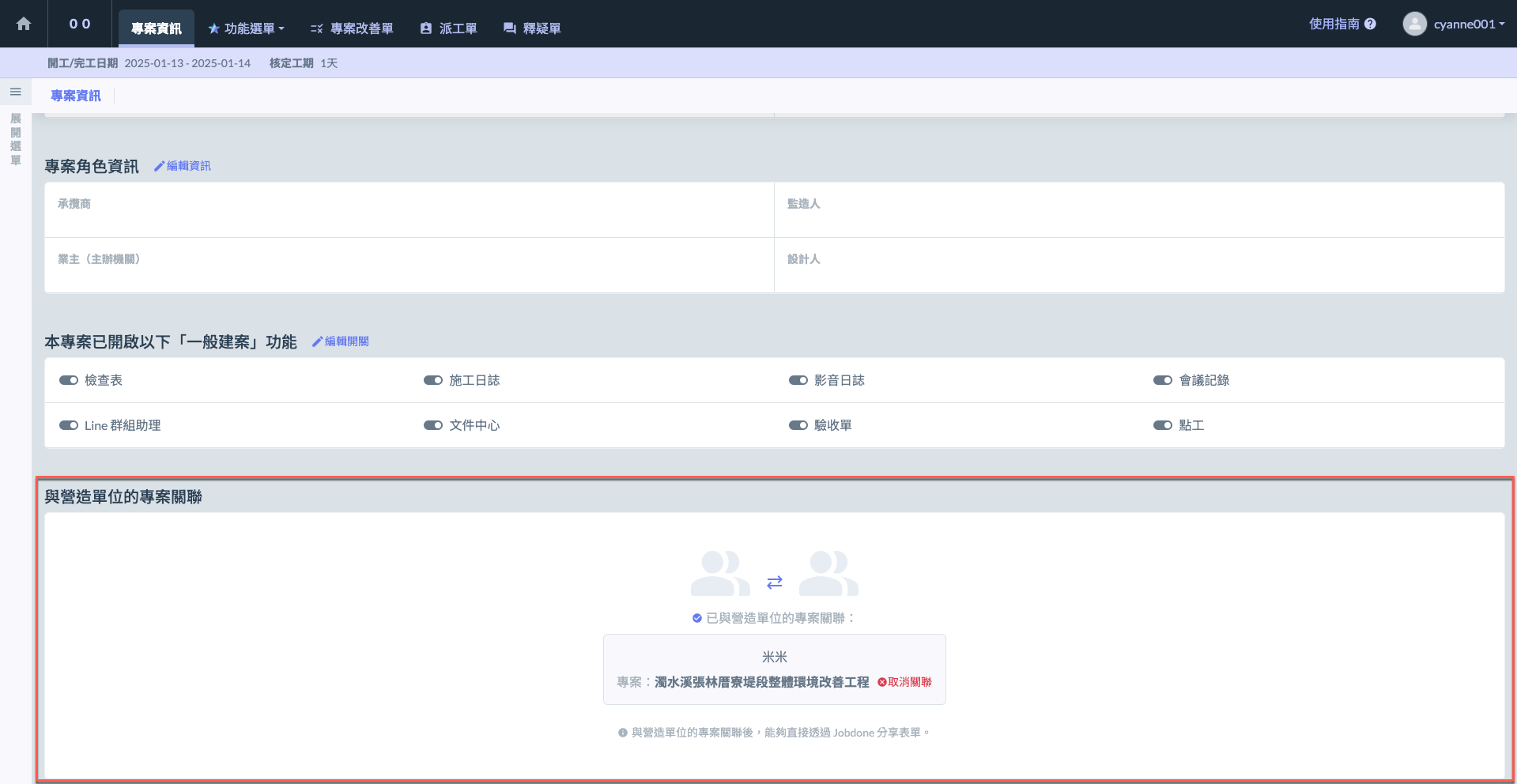The height and width of the screenshot is (784, 1517).
Task: Click the home icon in top bar
Action: point(24,24)
